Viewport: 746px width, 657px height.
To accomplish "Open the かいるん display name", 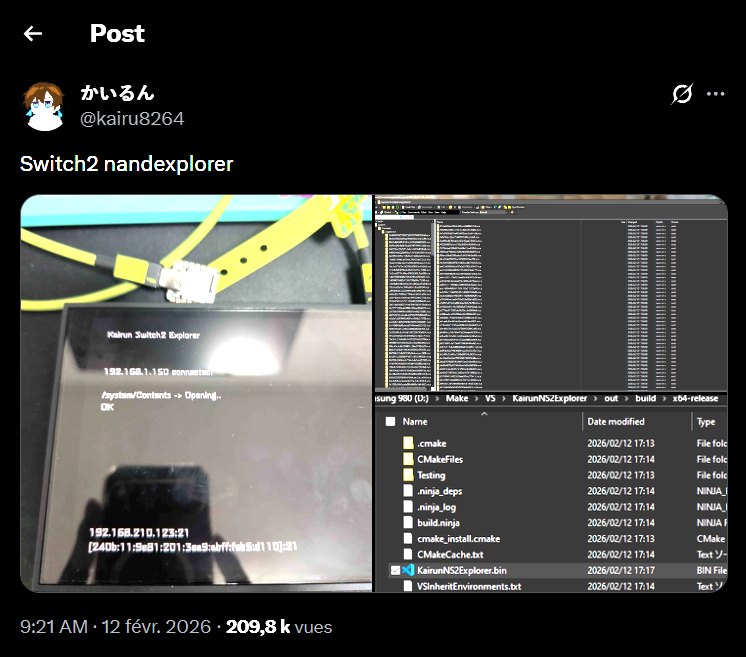I will pos(117,93).
